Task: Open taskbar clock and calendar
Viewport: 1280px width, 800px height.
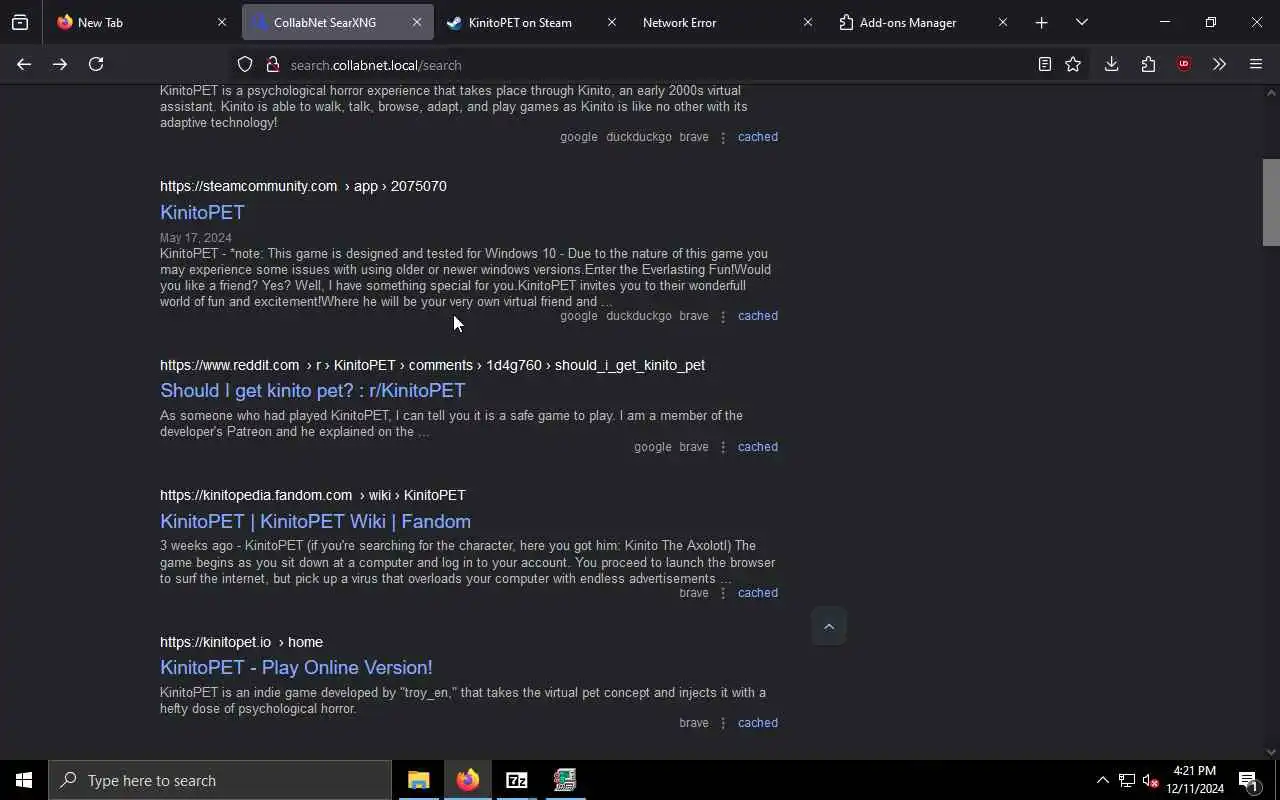Action: (x=1195, y=780)
